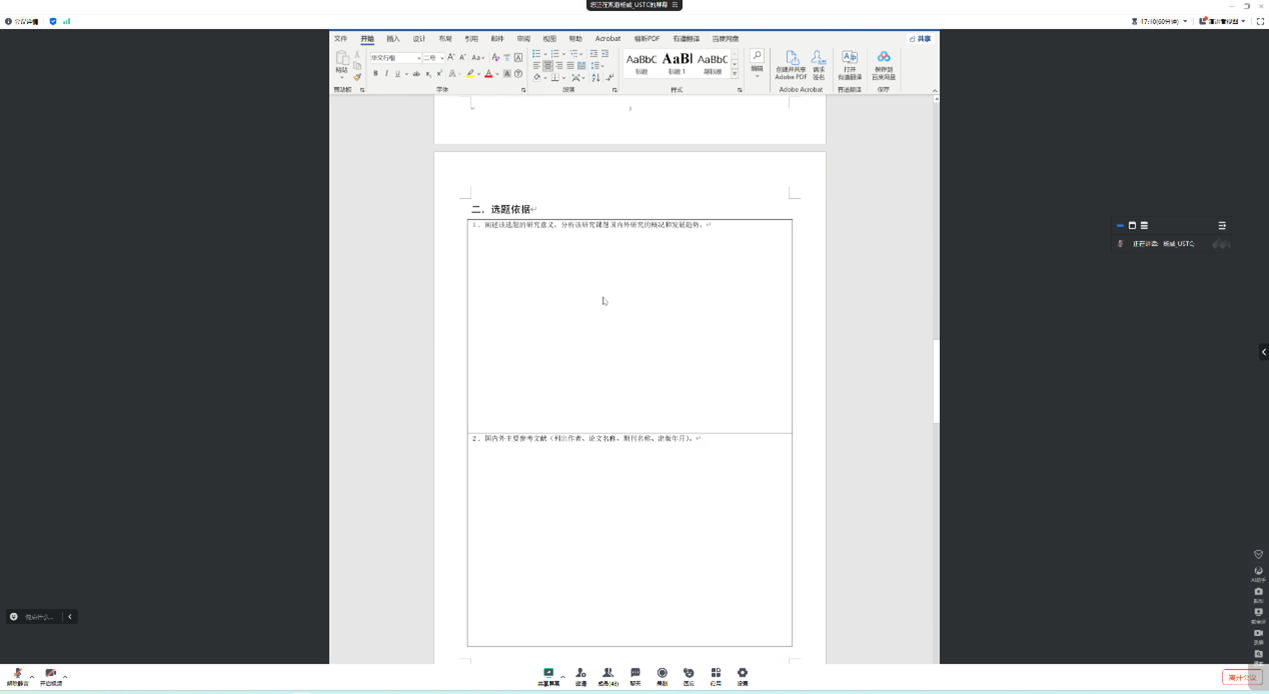Toggle bold formatting in Word ribbon
The image size is (1269, 694).
coord(376,74)
